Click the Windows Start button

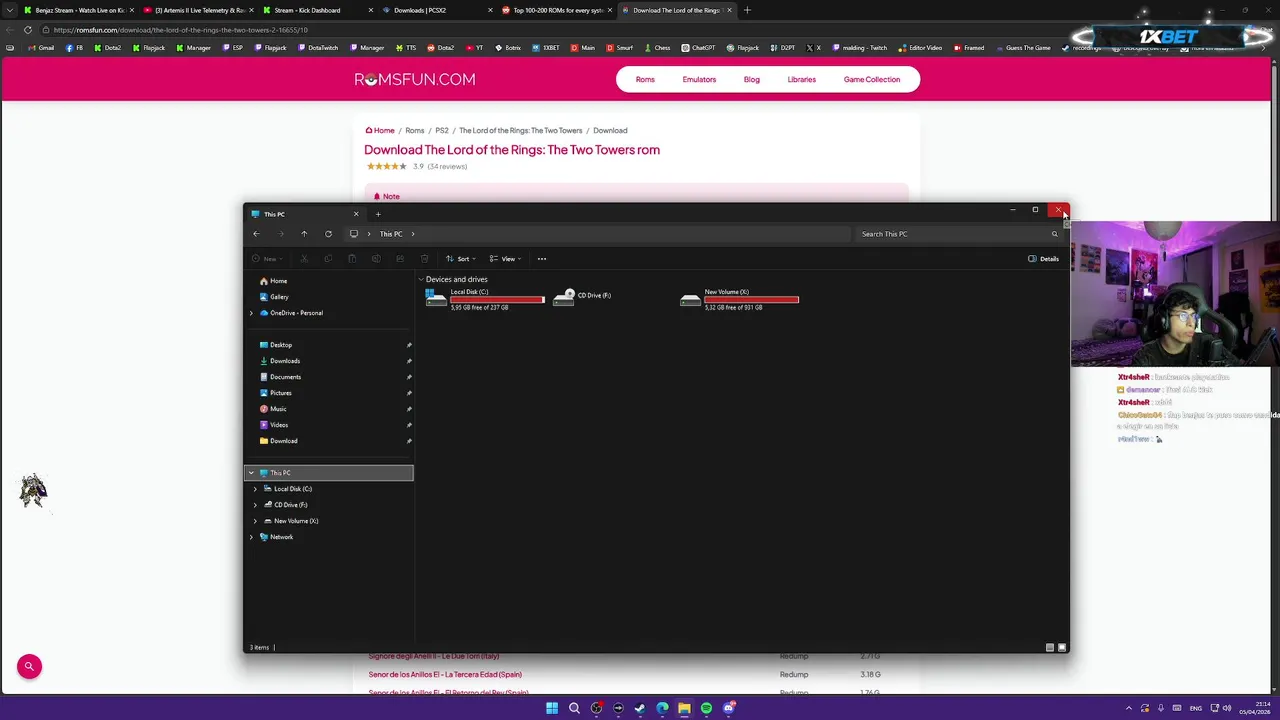coord(552,708)
